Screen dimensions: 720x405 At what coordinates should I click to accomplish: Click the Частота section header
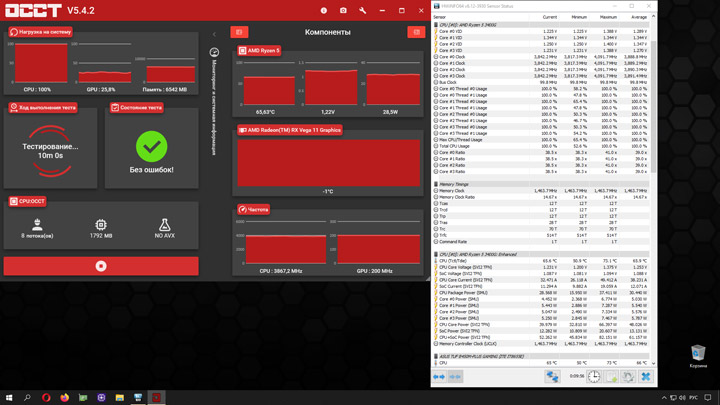(x=253, y=209)
